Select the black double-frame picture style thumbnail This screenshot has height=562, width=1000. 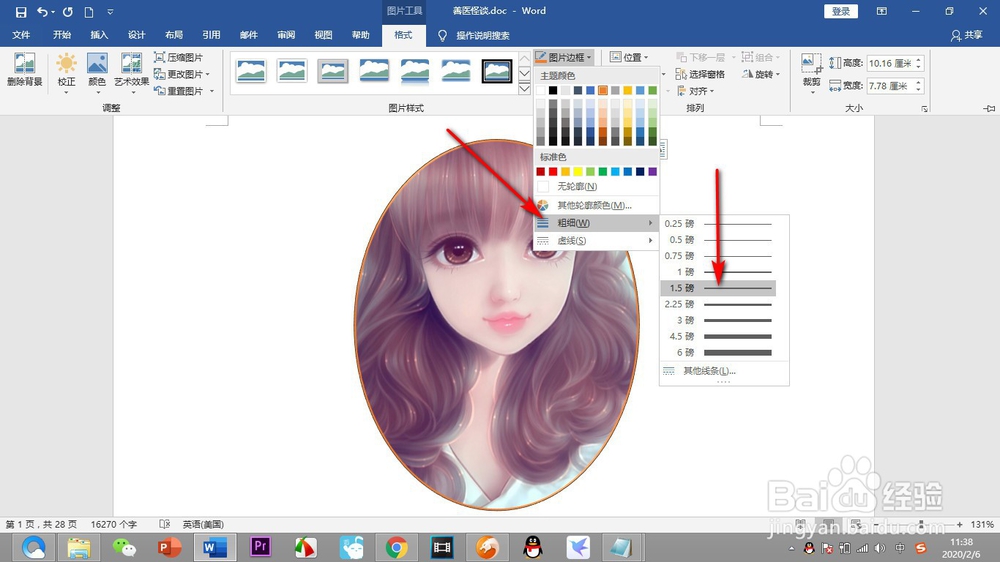(496, 71)
